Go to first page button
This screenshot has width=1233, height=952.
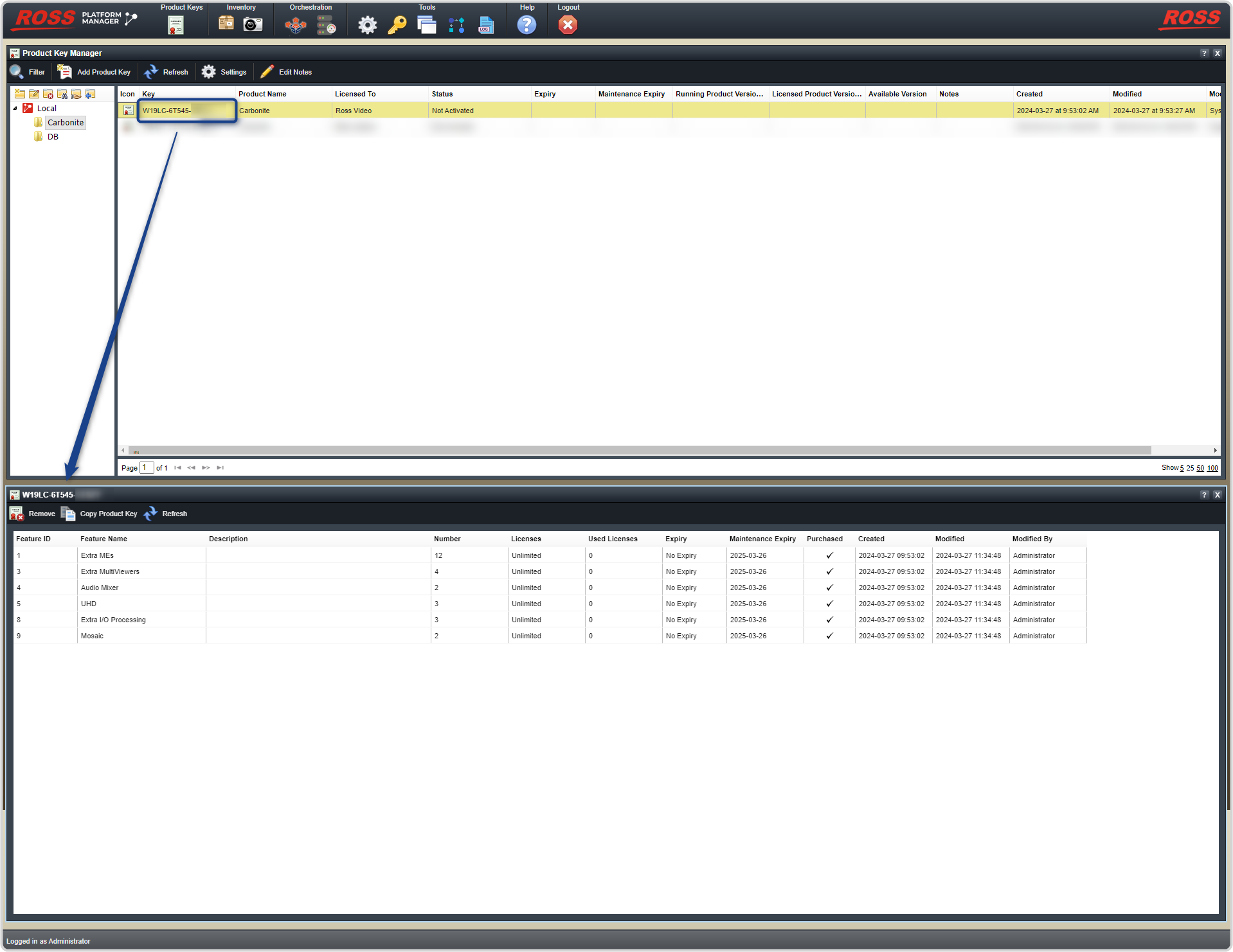coord(177,467)
